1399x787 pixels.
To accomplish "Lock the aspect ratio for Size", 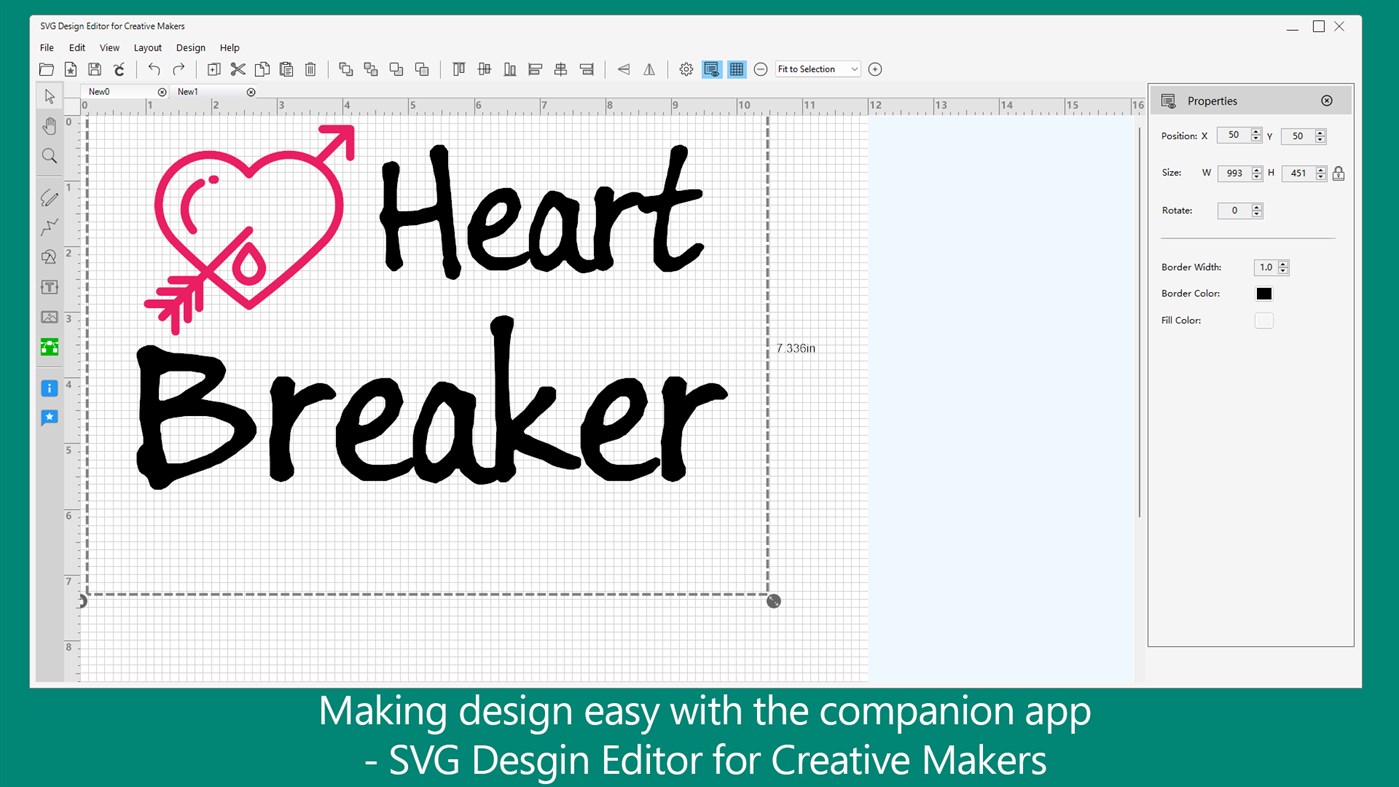I will 1339,172.
